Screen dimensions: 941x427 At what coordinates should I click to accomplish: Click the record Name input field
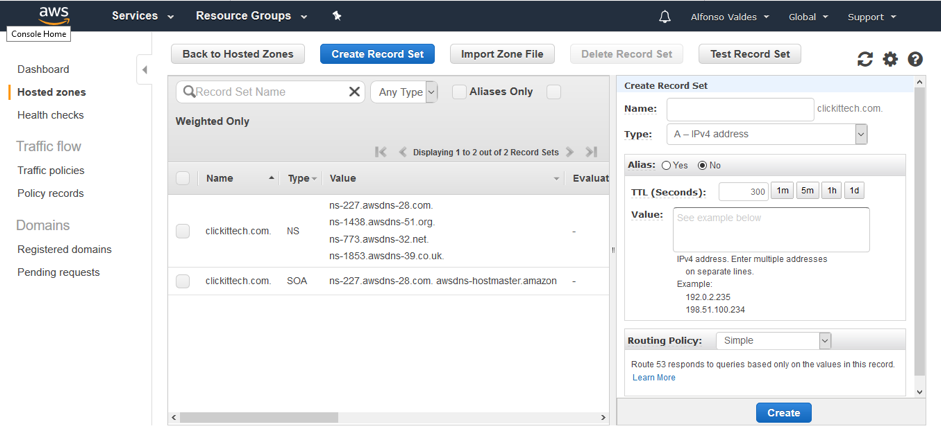(740, 109)
